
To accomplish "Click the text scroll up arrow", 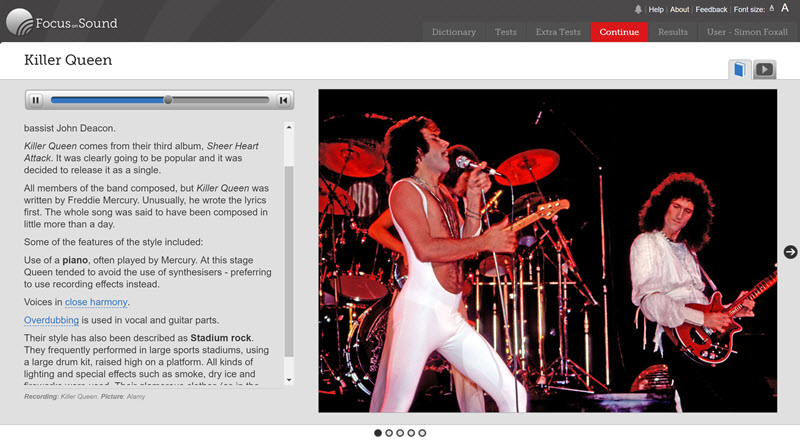I will click(x=289, y=127).
